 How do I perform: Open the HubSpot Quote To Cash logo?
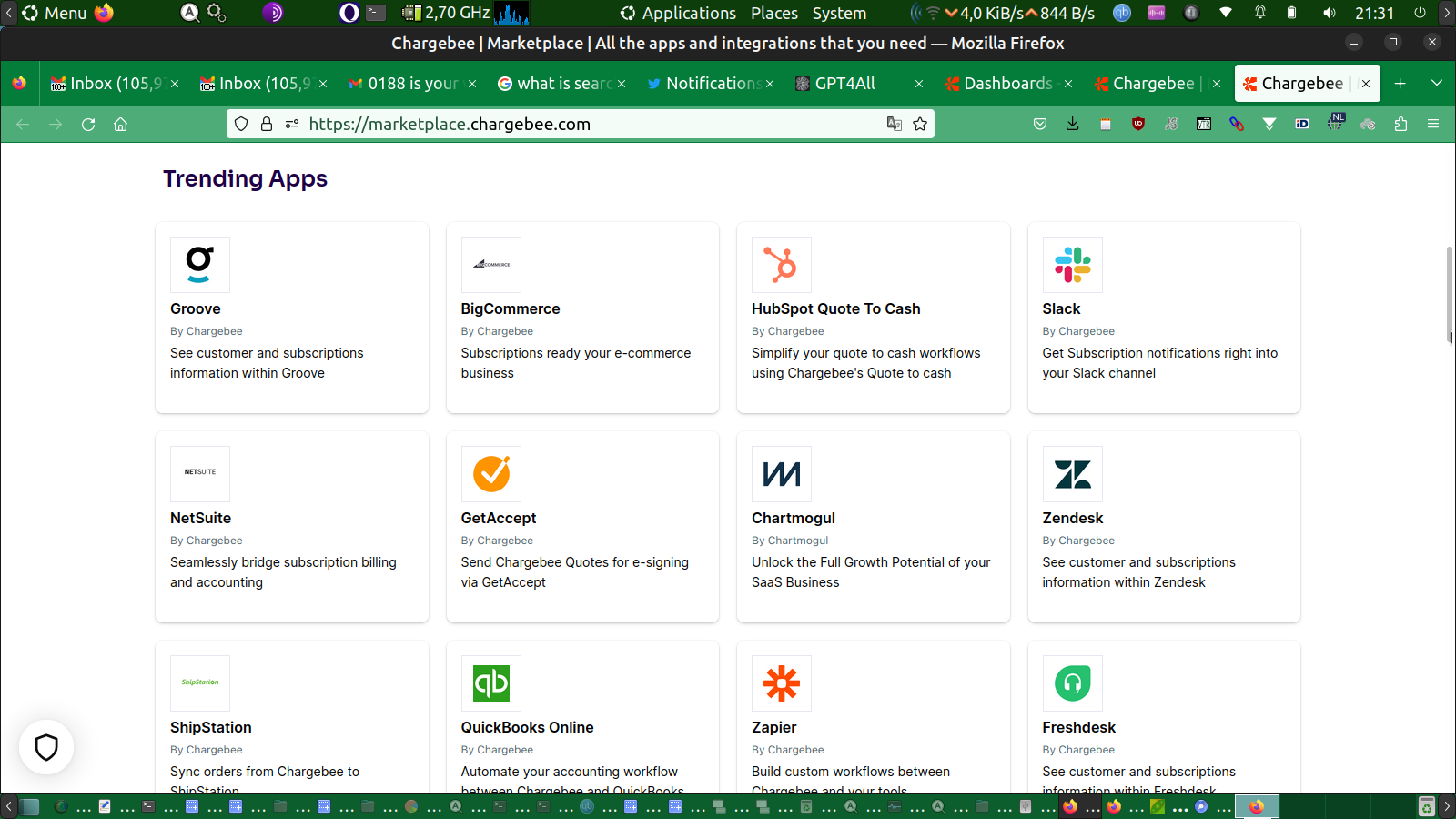tap(782, 265)
